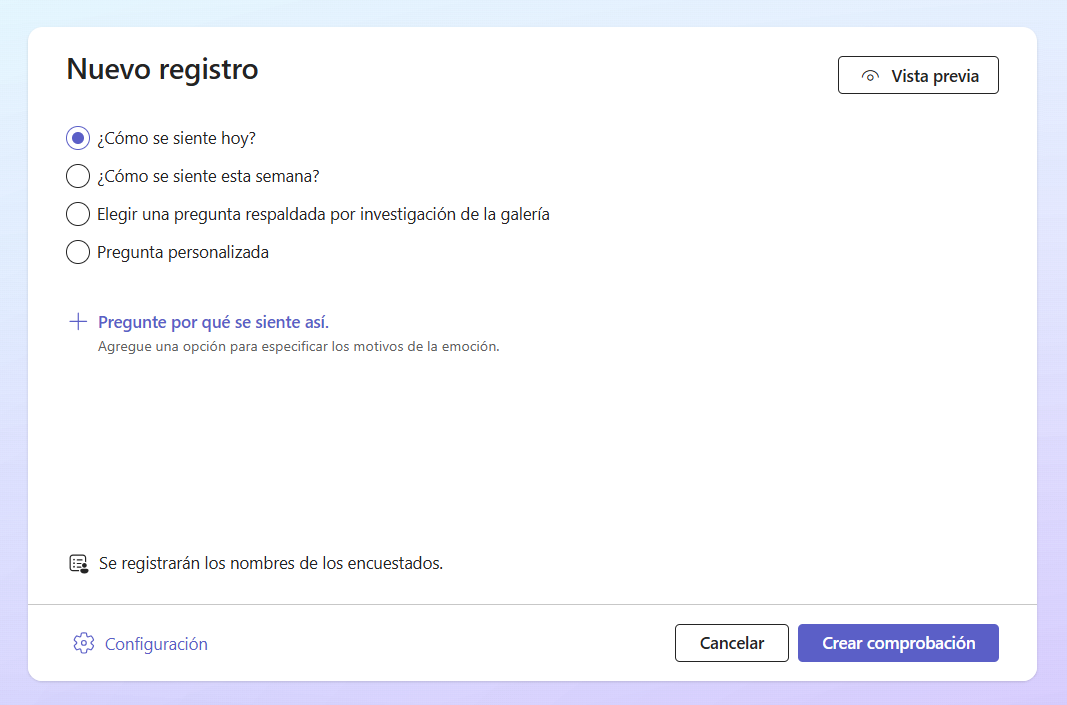Click the eye icon in Vista previa
Viewport: 1067px width, 705px height.
click(x=870, y=76)
